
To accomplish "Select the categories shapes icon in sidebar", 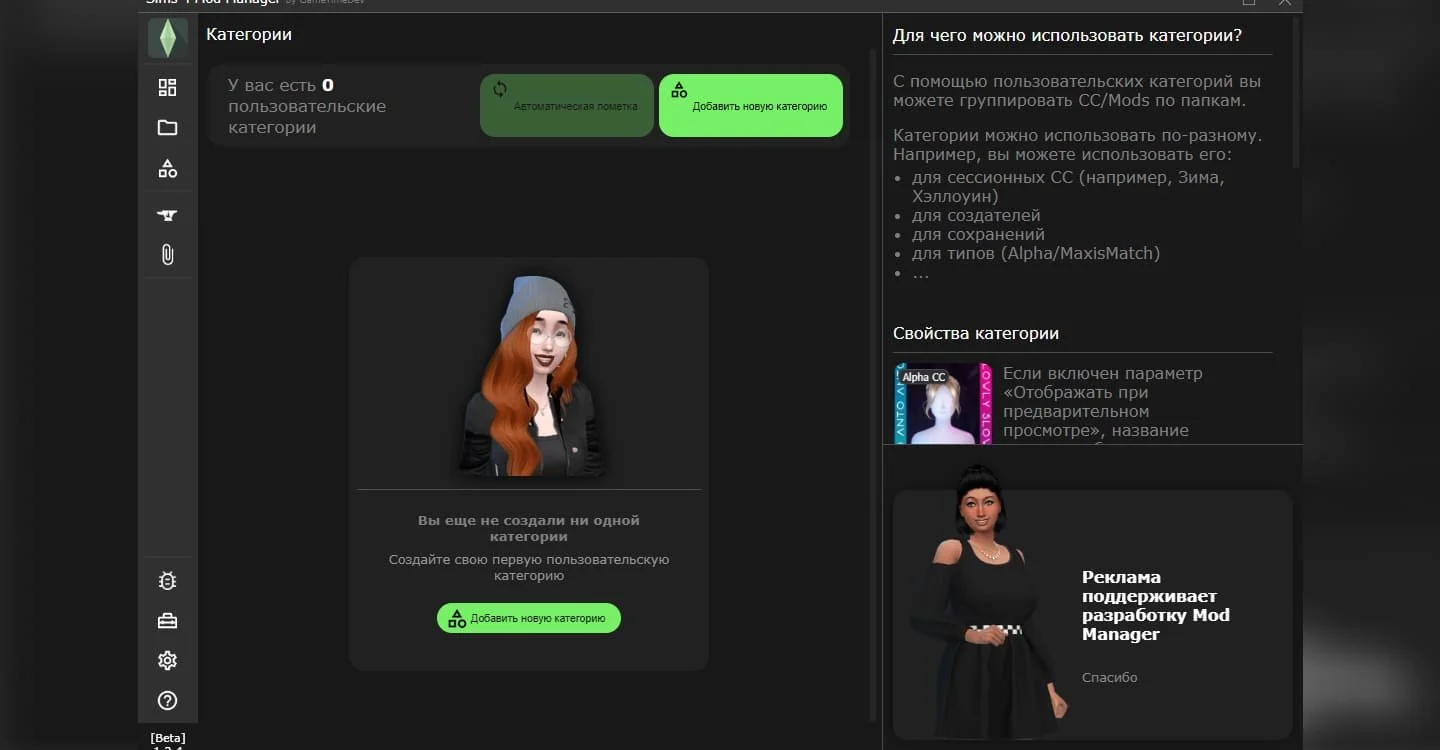I will 167,169.
